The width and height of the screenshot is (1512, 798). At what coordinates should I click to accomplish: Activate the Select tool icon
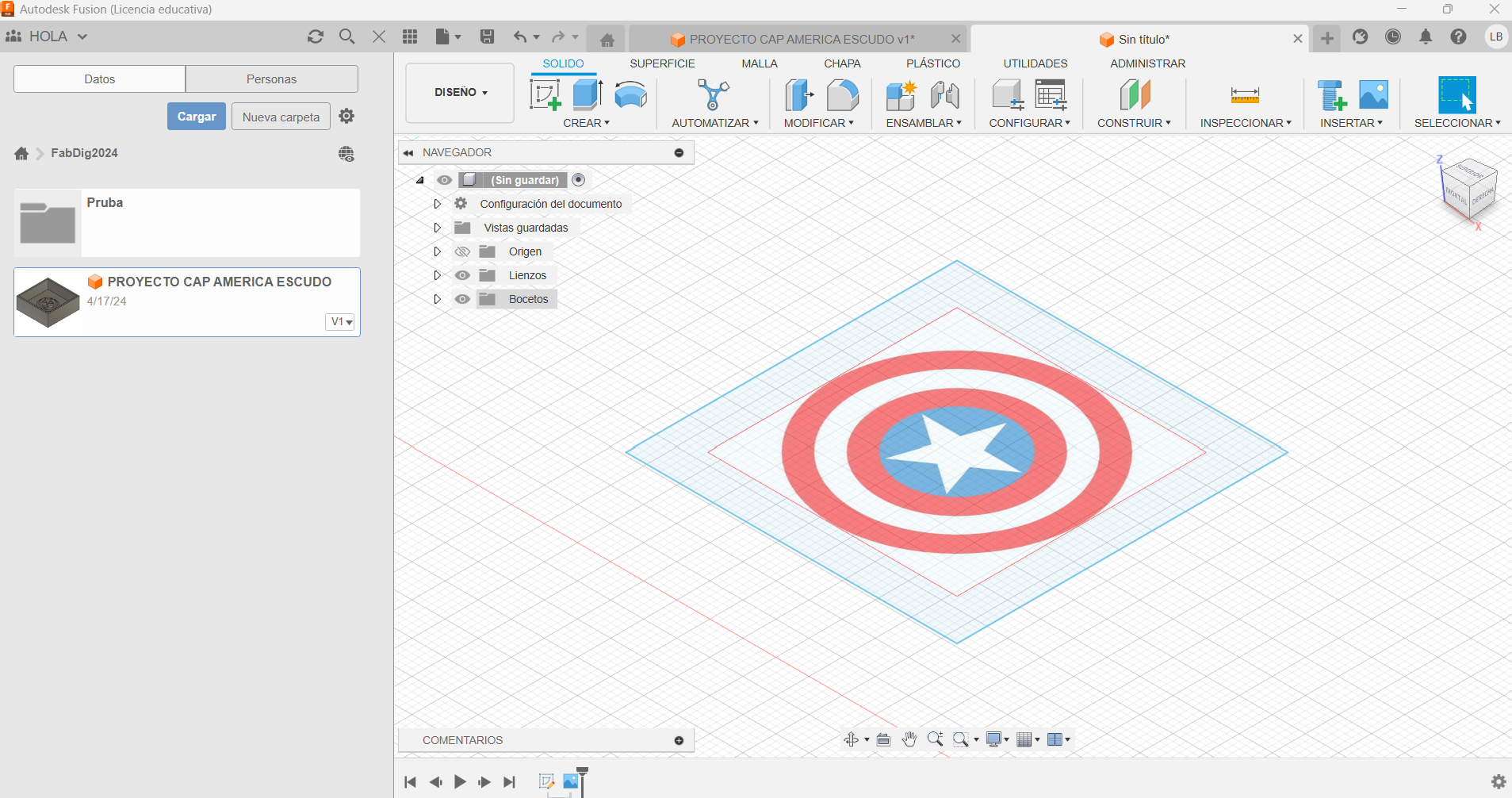(x=1456, y=94)
